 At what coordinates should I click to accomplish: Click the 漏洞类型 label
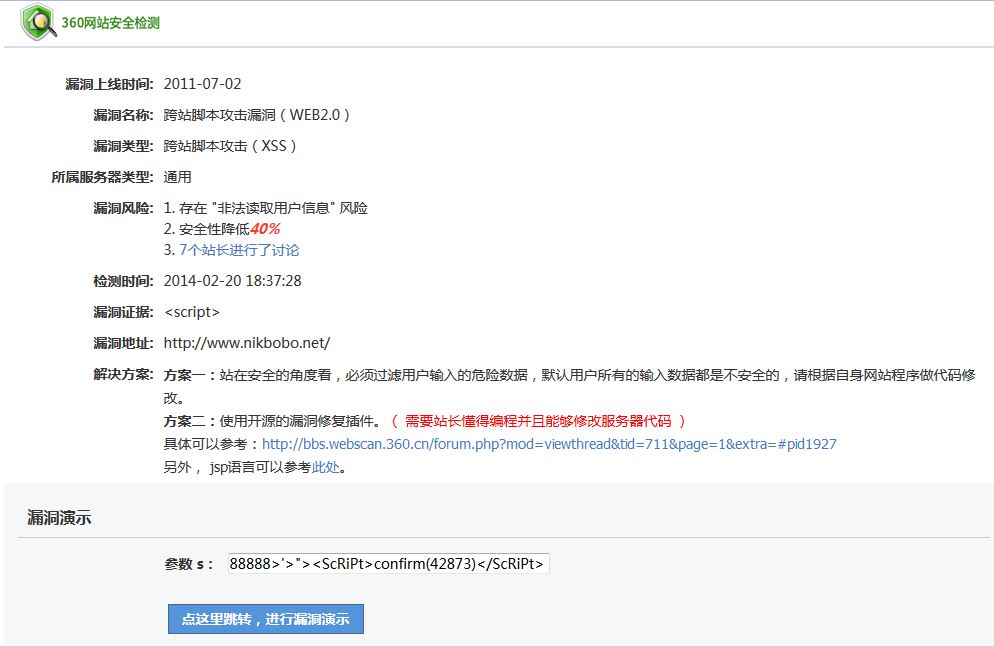click(123, 146)
